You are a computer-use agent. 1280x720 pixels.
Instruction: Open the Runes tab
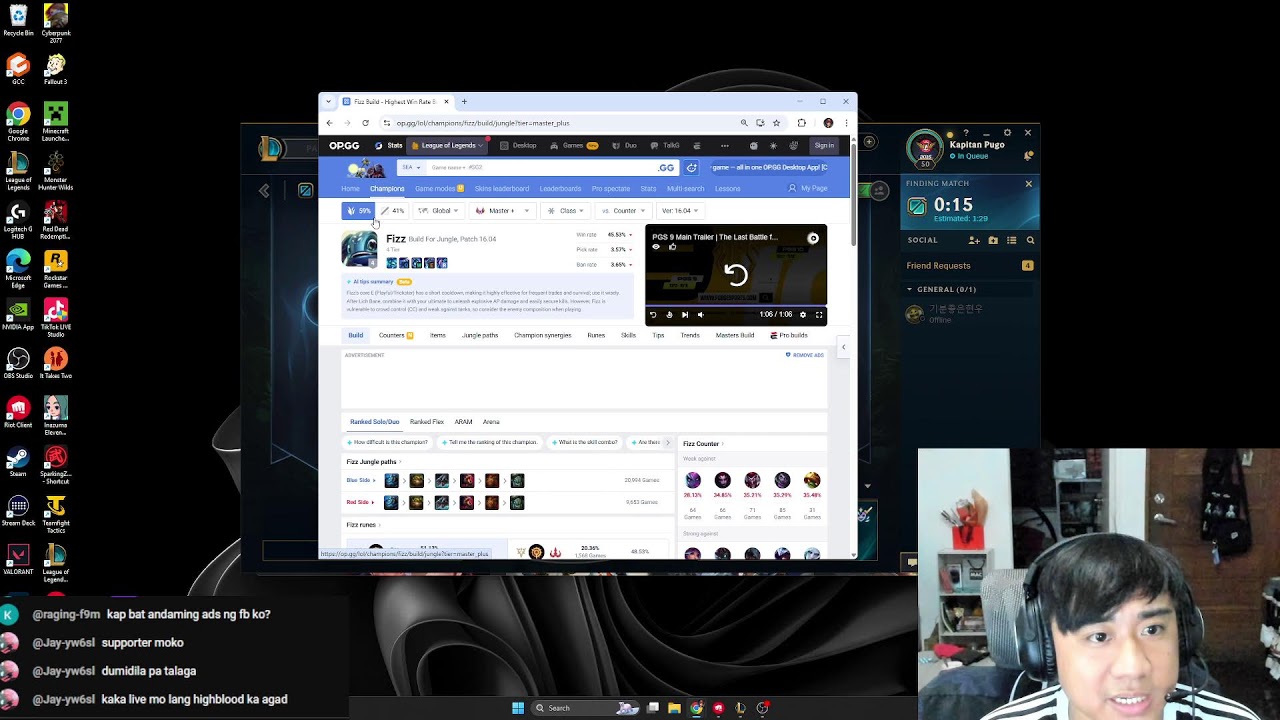tap(596, 335)
